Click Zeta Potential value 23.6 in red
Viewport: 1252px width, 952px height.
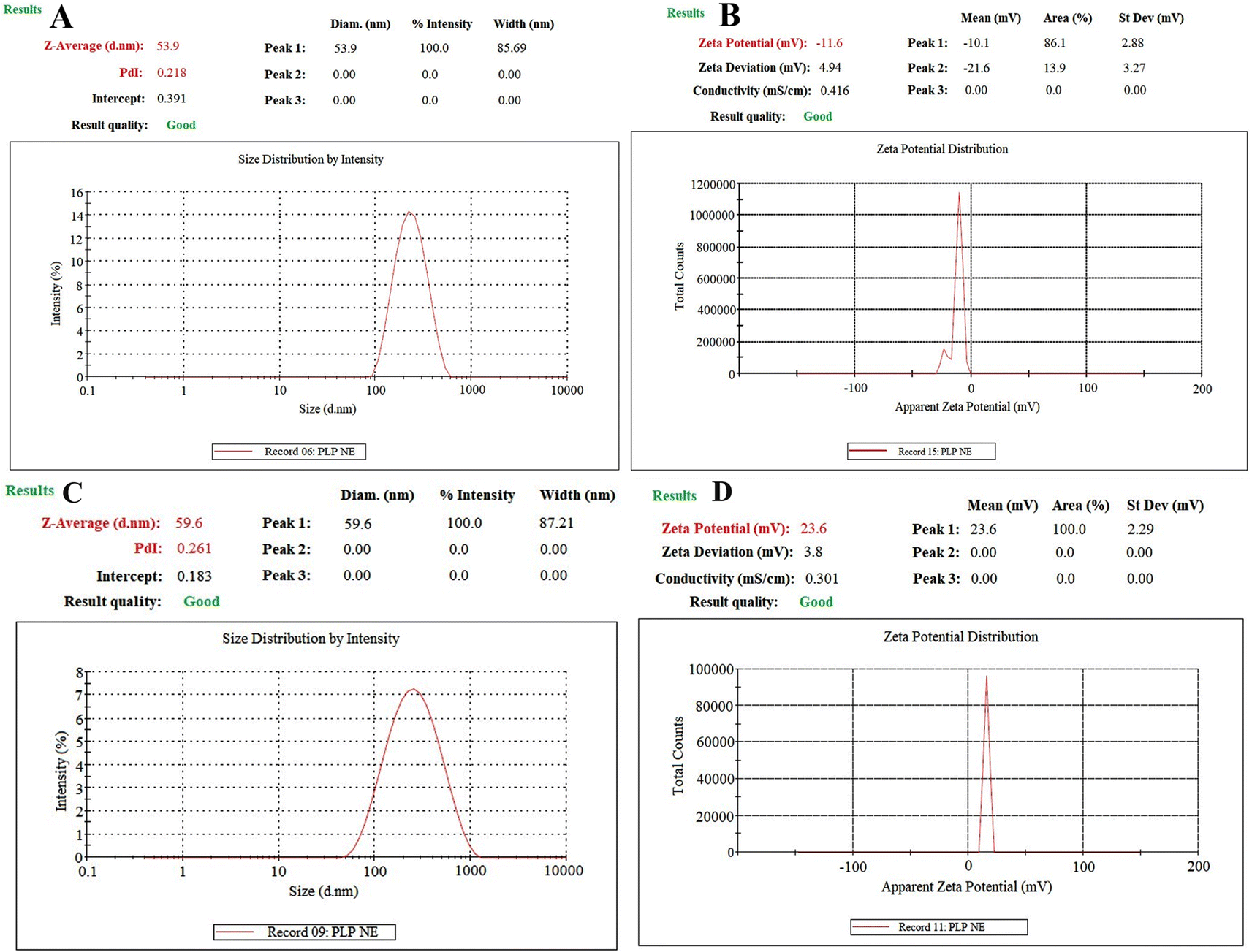coord(813,528)
